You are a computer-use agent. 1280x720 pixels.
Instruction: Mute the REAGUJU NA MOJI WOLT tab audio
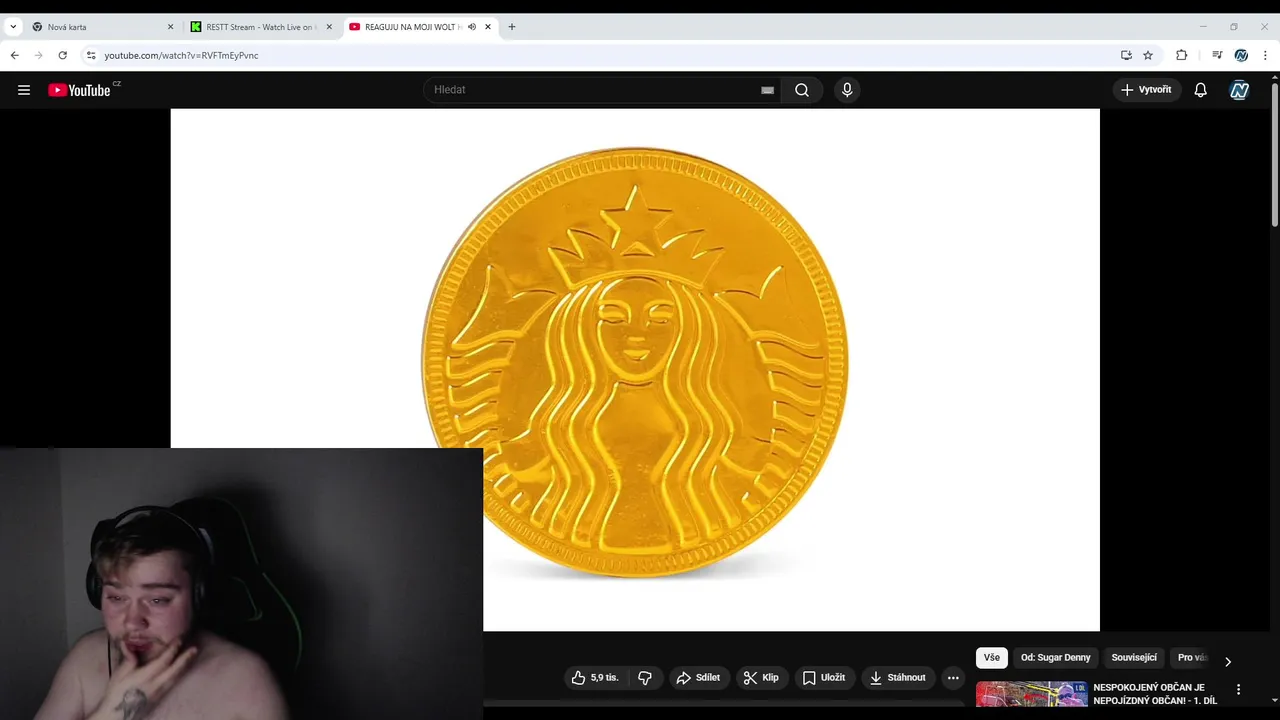pos(472,27)
